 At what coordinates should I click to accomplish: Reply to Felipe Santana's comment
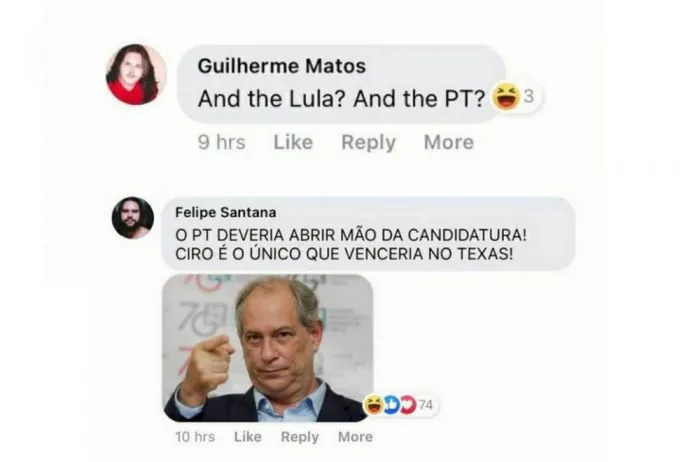(x=300, y=437)
